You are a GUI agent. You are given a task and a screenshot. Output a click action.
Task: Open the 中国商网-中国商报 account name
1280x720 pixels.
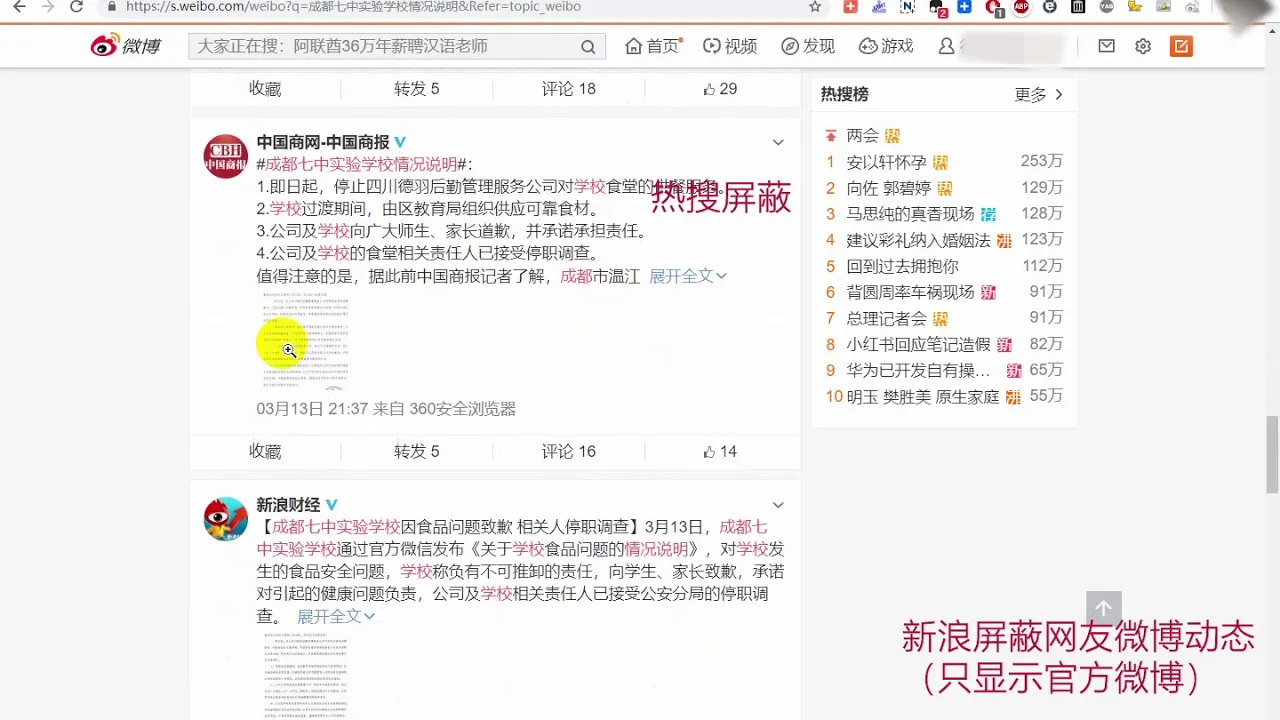(323, 142)
